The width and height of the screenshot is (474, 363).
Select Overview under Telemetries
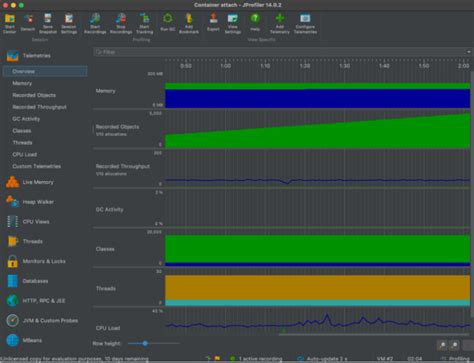(x=45, y=71)
